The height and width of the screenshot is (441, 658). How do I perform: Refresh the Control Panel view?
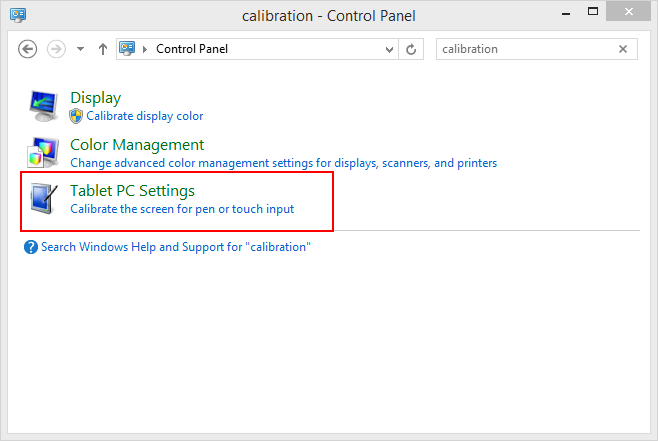pyautogui.click(x=411, y=50)
